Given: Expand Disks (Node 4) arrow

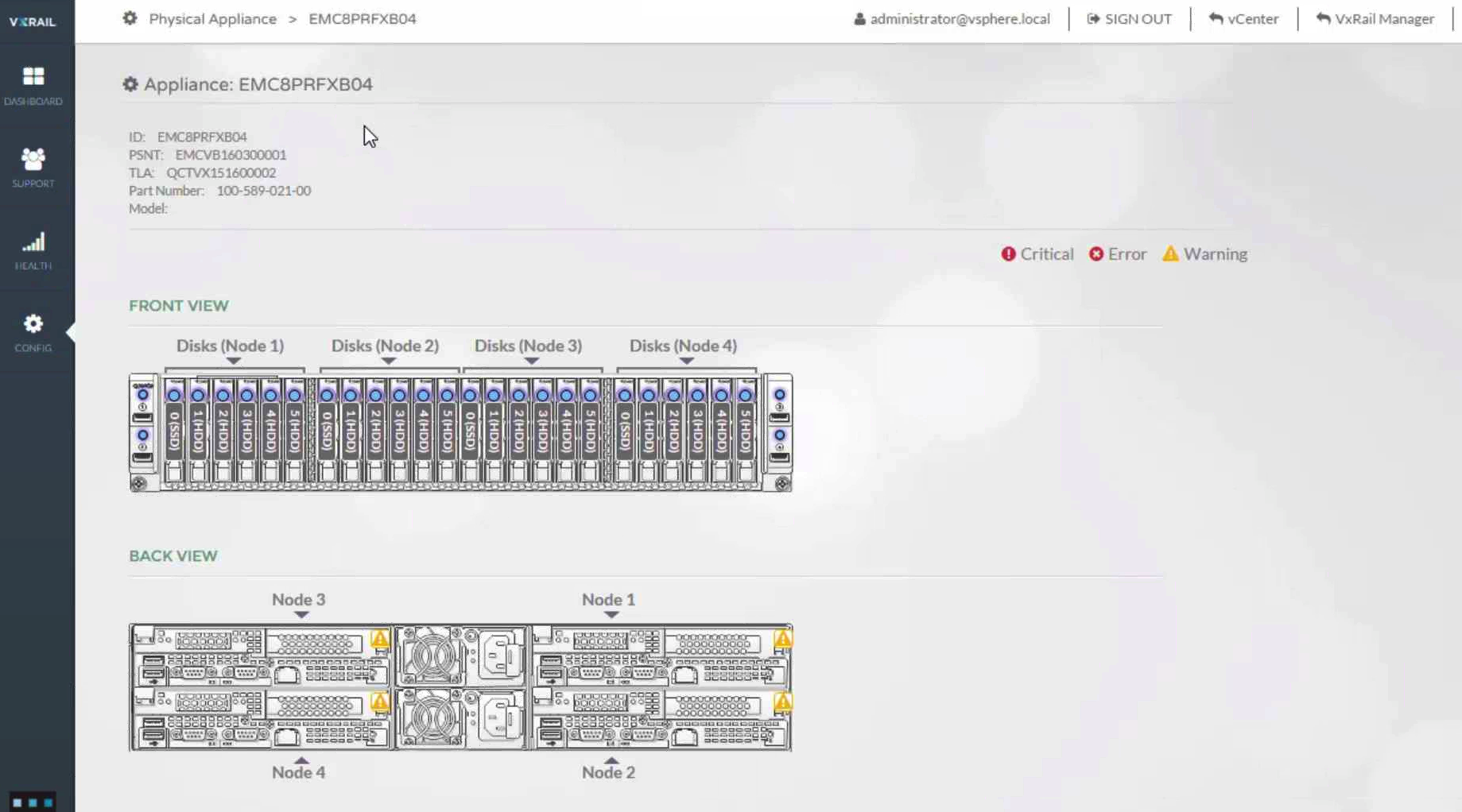Looking at the screenshot, I should pos(686,362).
